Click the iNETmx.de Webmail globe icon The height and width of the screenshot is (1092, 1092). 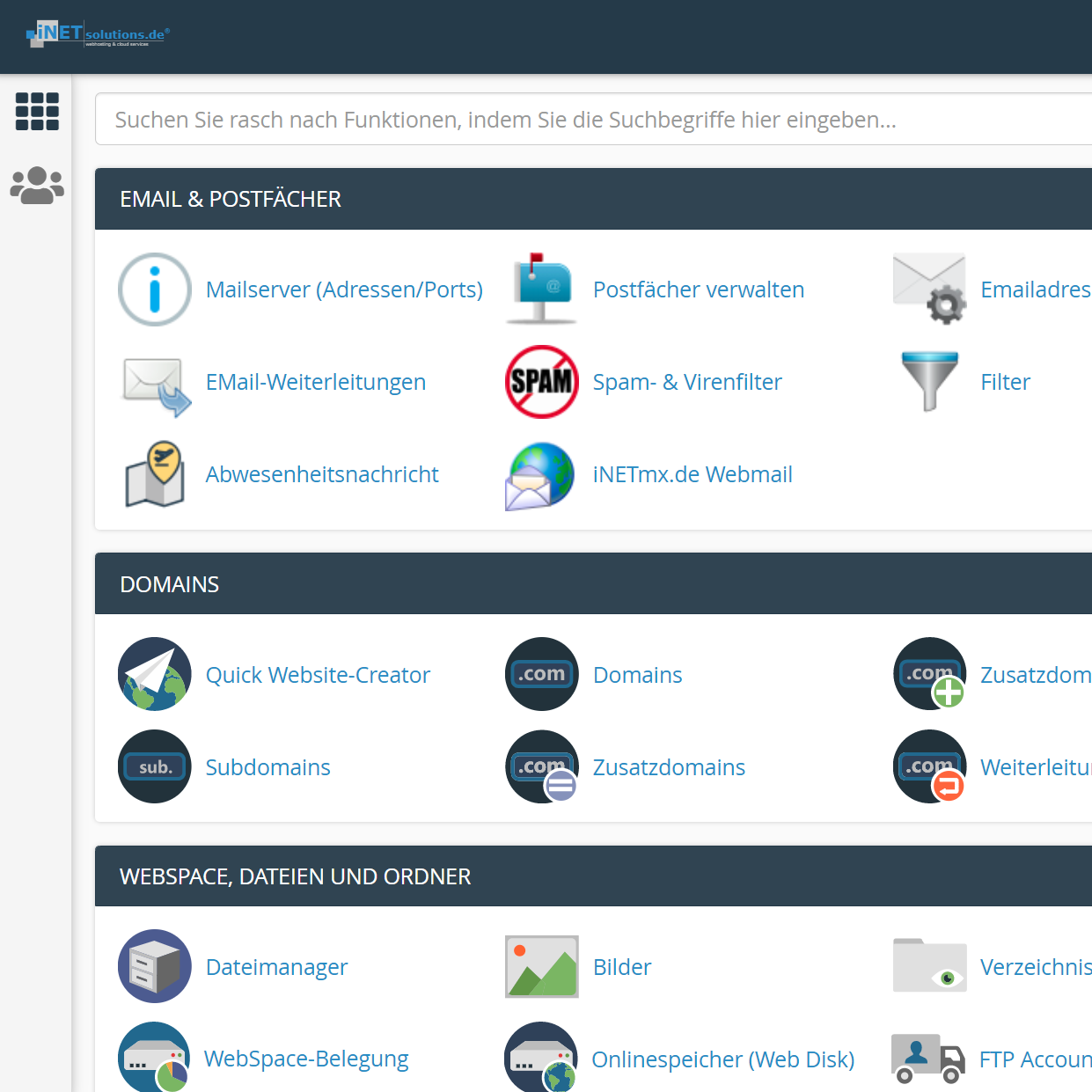542,474
